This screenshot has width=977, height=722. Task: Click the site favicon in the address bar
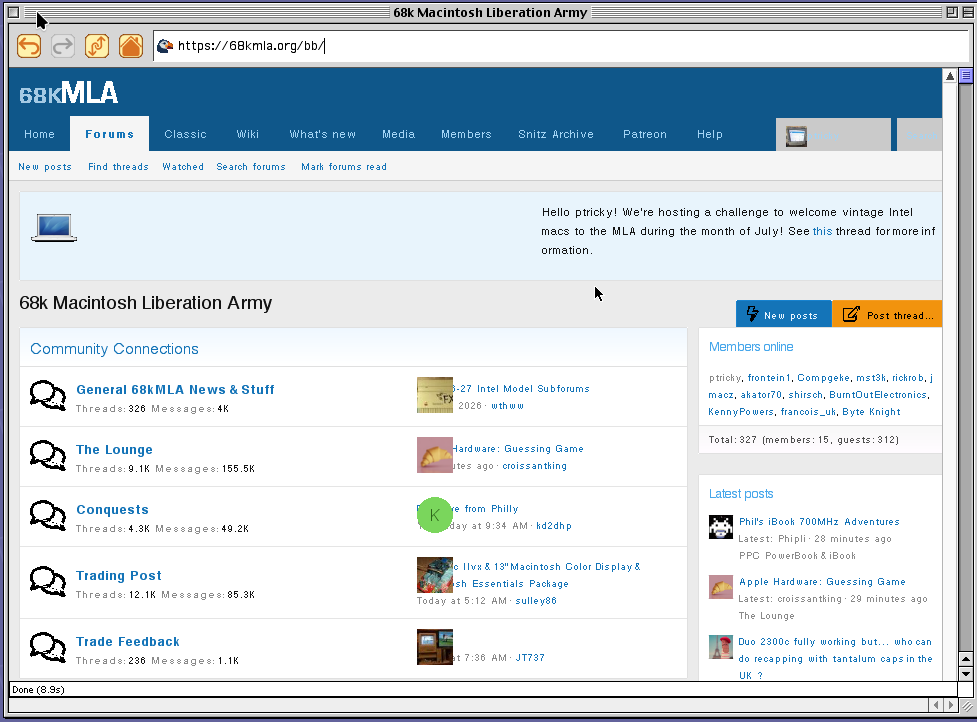pos(165,45)
